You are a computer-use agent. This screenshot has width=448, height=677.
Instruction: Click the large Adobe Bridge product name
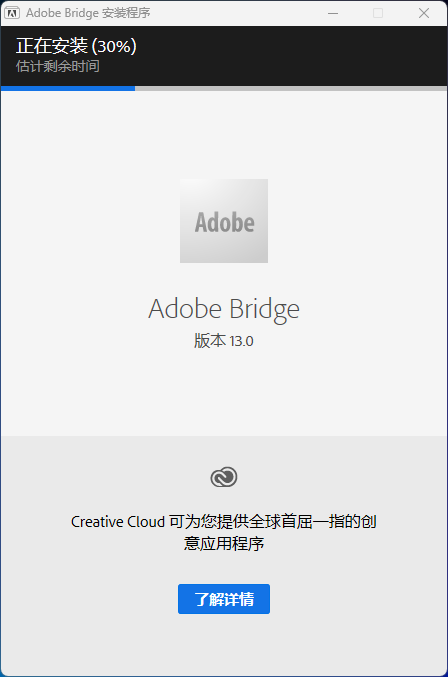tap(224, 310)
